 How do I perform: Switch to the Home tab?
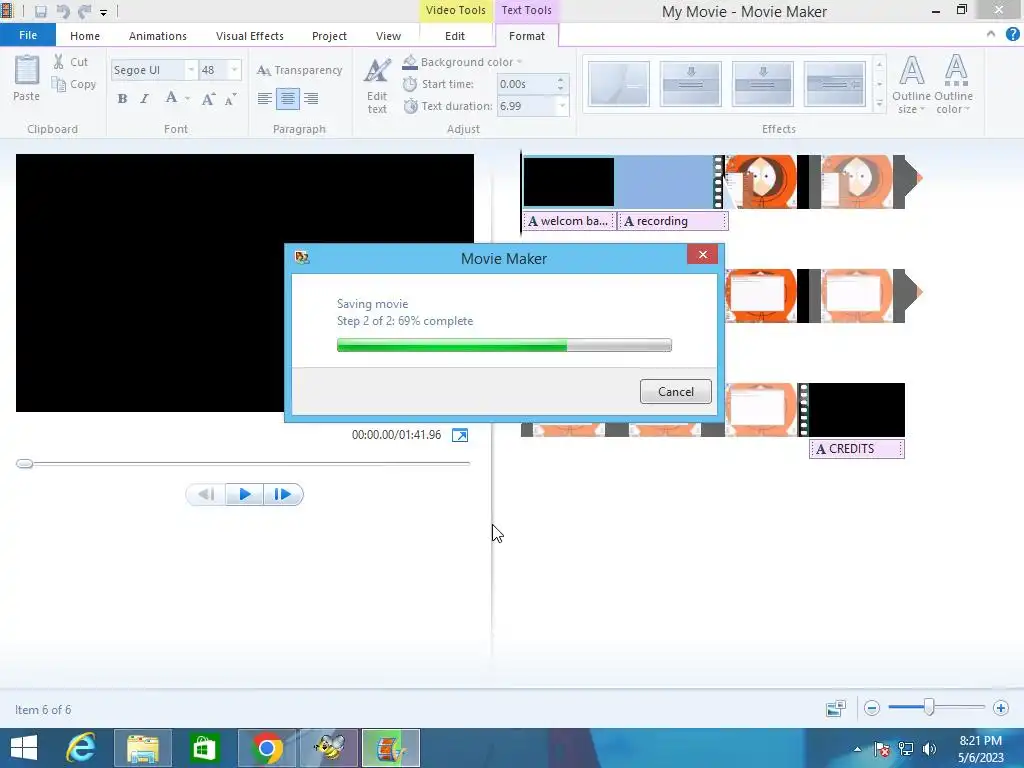coord(85,36)
